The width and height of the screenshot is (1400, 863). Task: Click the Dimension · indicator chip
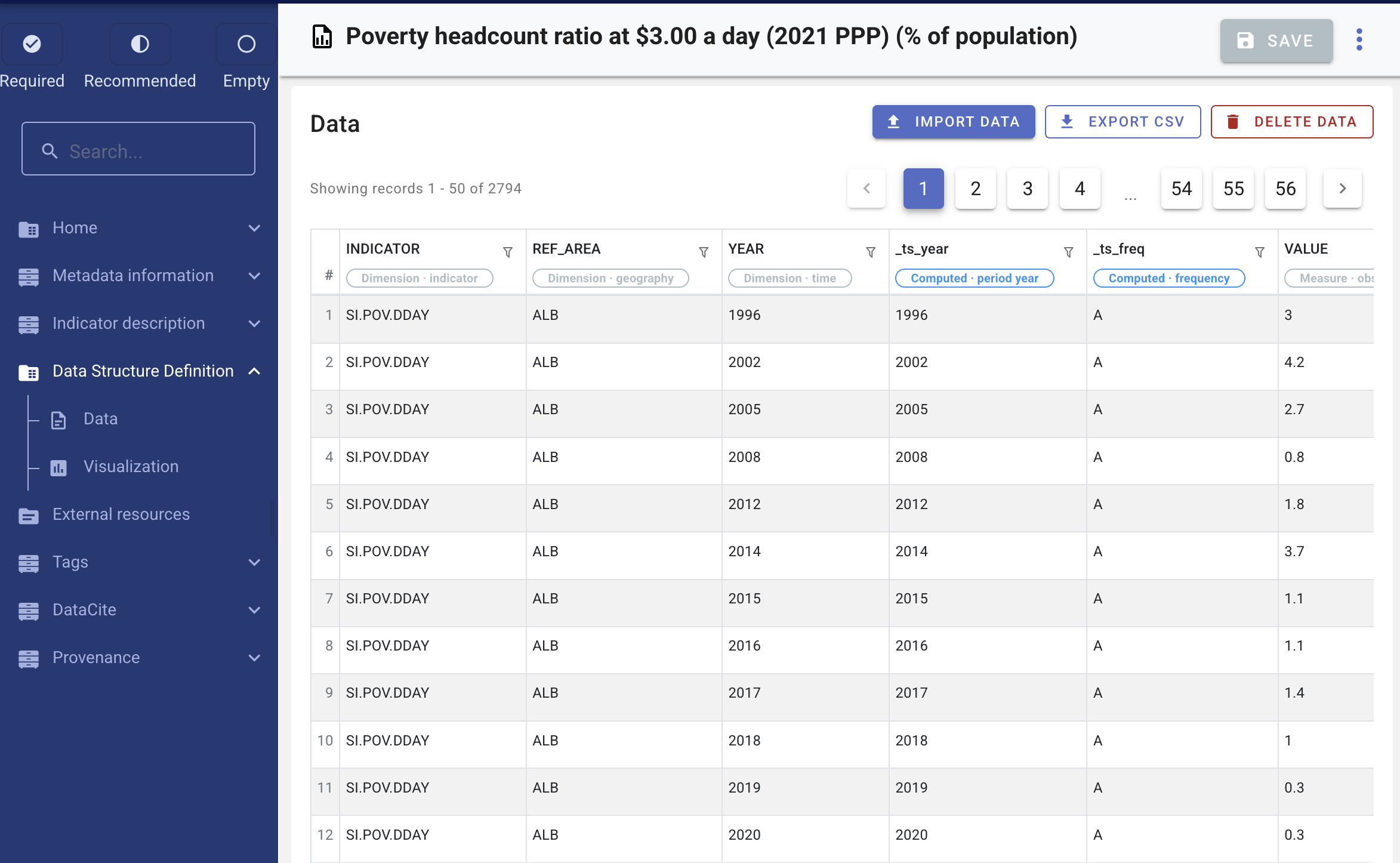[420, 278]
